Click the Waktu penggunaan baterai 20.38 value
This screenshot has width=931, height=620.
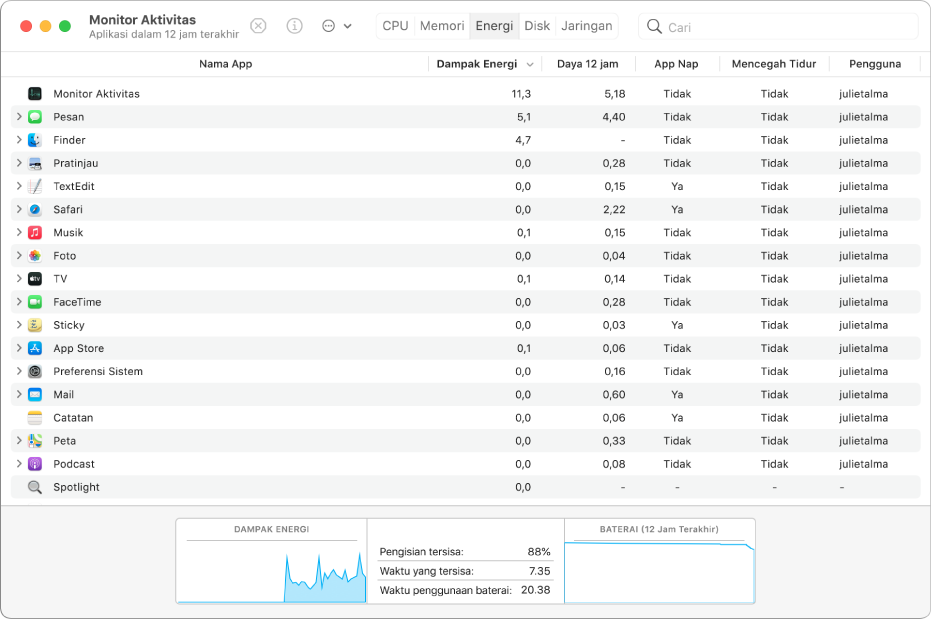click(x=536, y=590)
